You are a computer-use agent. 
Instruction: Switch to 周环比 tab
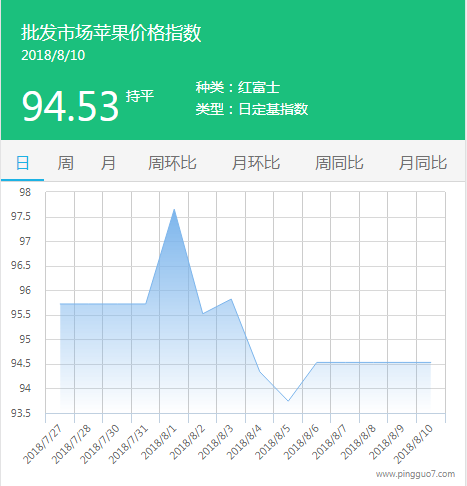172,163
